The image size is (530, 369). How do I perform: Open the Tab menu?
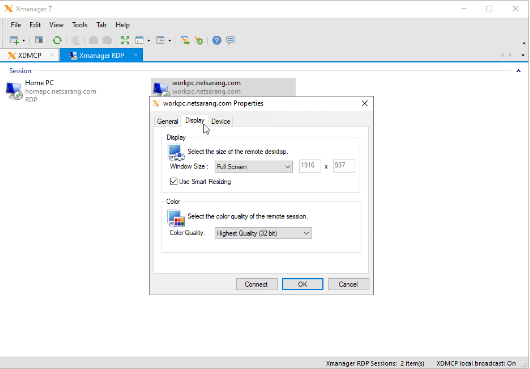click(x=101, y=25)
